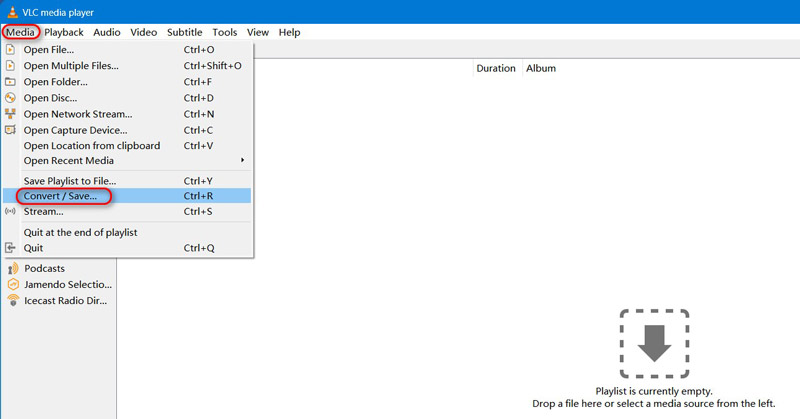Screen dimensions: 800x419
Task: Open the Media menu
Action: pos(20,32)
